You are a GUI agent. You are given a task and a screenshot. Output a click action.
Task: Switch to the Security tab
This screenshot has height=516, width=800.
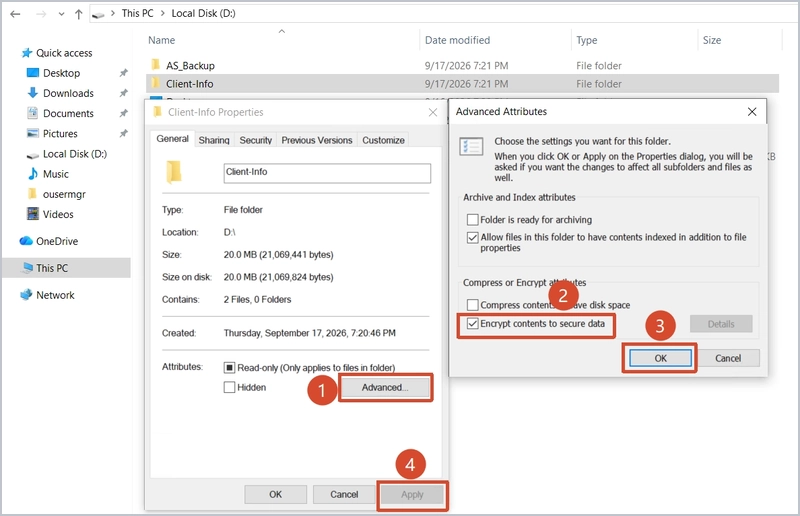[x=256, y=140]
